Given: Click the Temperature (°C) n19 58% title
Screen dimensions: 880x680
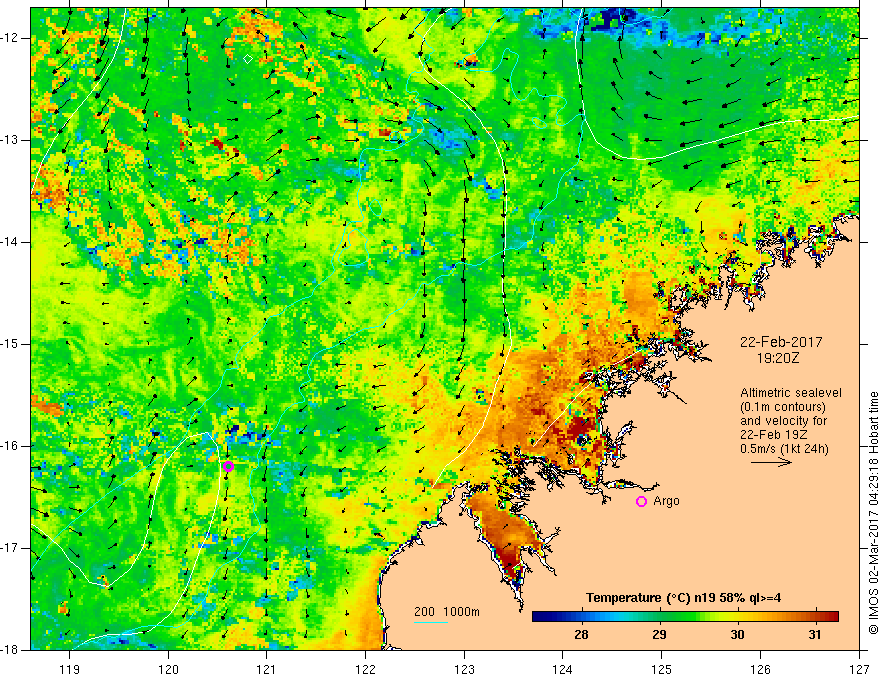Looking at the screenshot, I should click(684, 598).
